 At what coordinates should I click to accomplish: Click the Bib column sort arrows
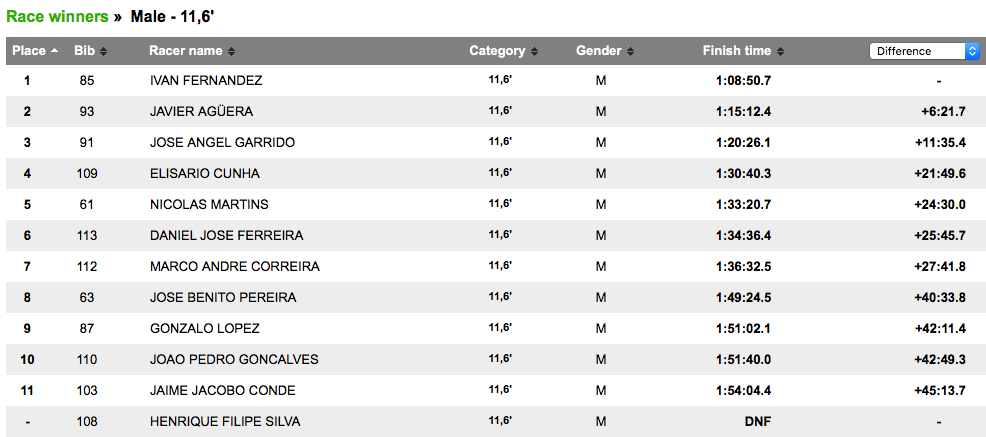[x=103, y=52]
